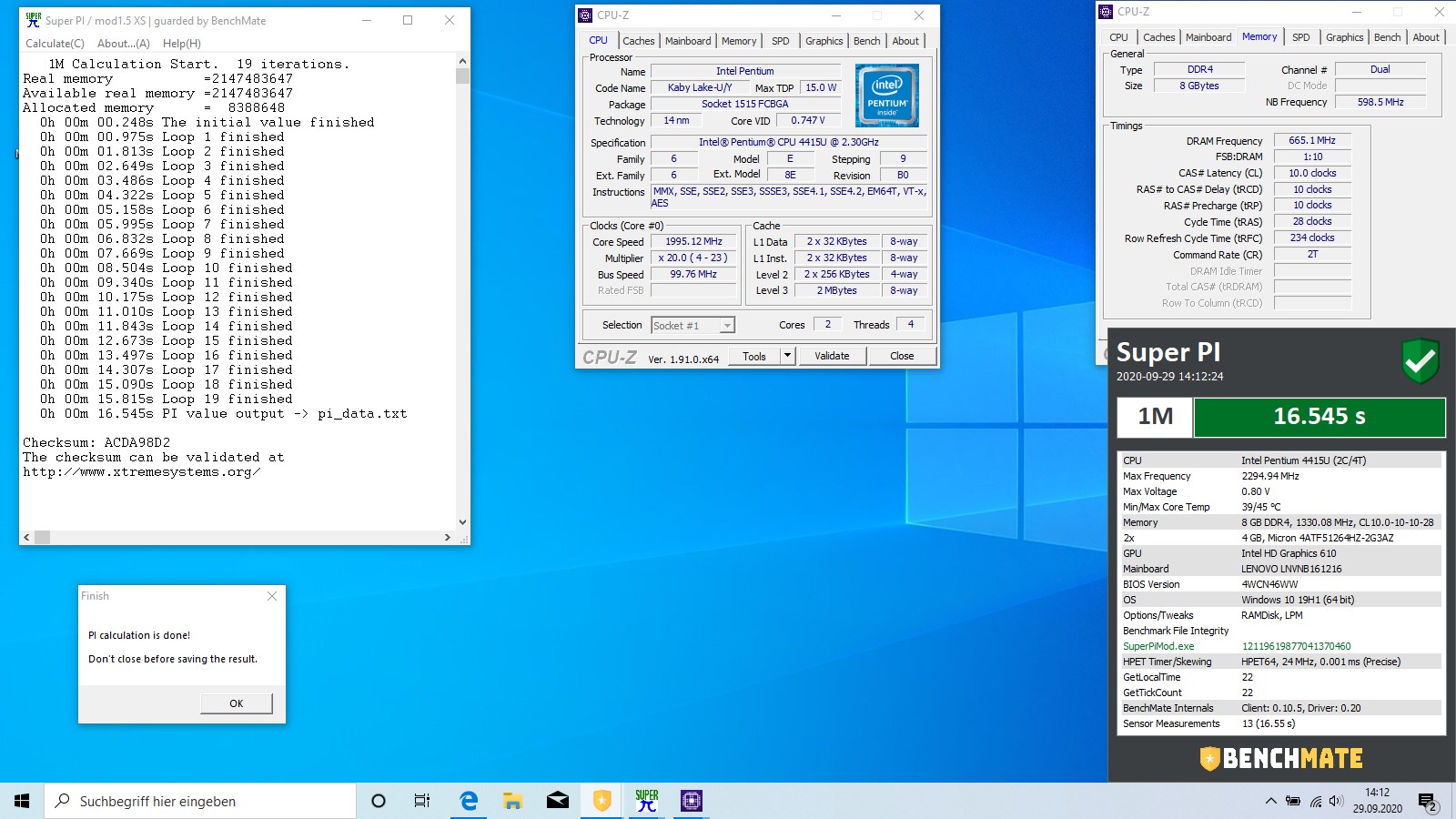
Task: Click the Core Speed value 1995.12 MHz
Action: 693,242
